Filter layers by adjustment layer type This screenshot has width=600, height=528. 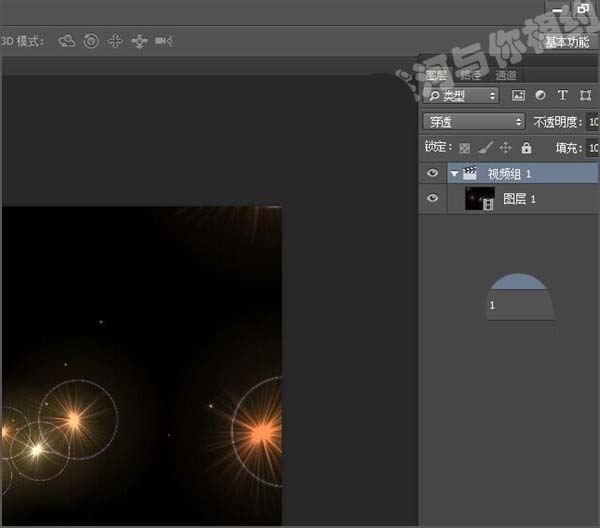(x=540, y=96)
